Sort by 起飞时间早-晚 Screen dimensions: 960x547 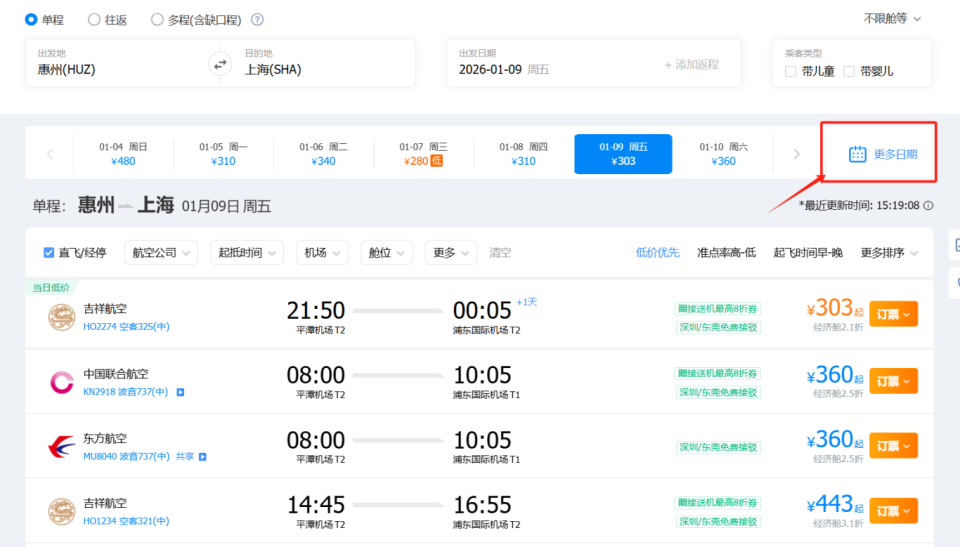(x=808, y=252)
